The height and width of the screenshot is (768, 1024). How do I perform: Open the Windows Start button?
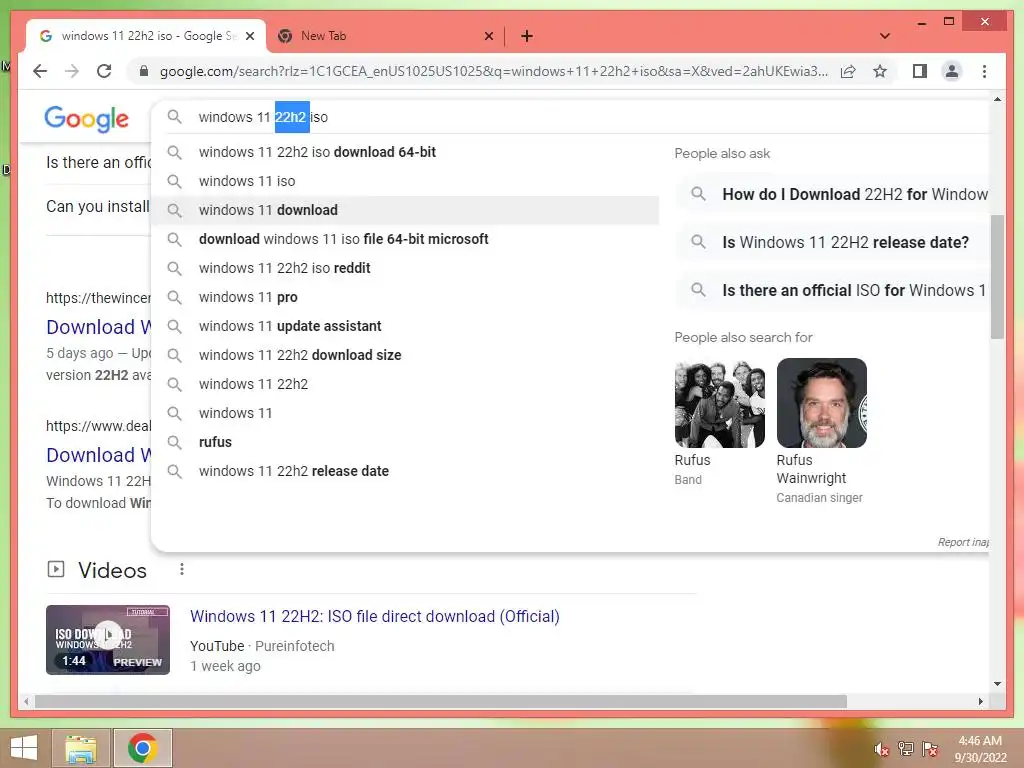point(24,748)
